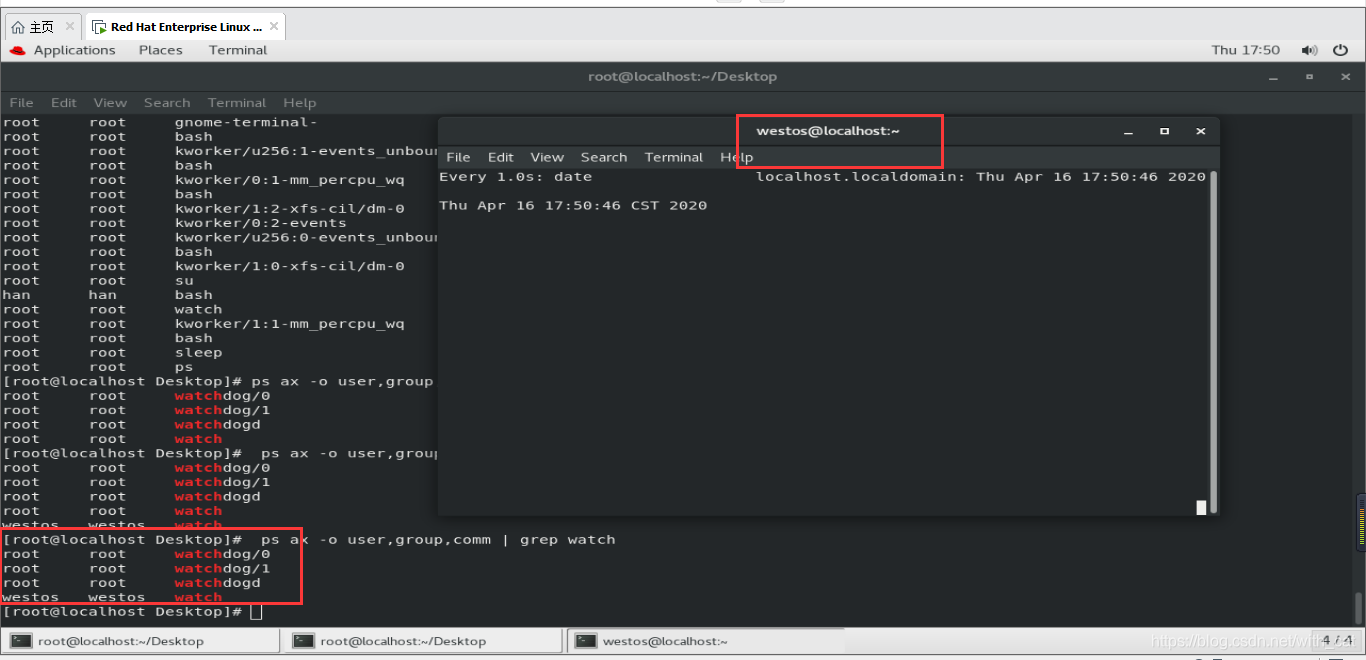Open Search menu in westos terminal
The image size is (1366, 660).
(604, 157)
